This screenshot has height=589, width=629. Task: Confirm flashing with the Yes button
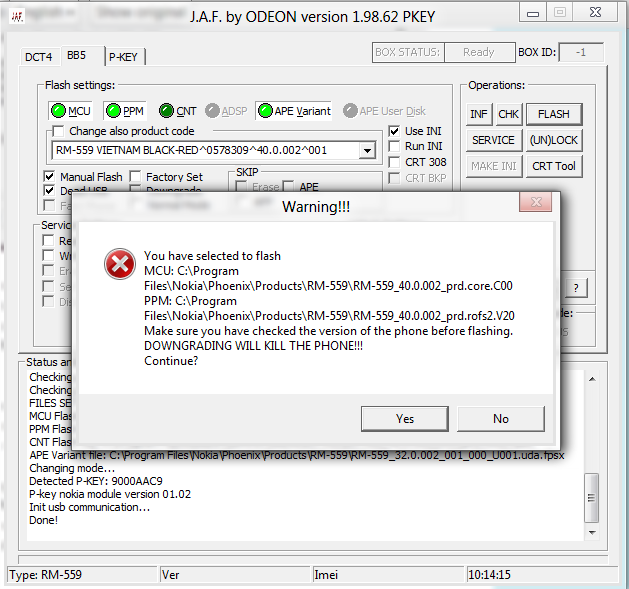tap(405, 419)
